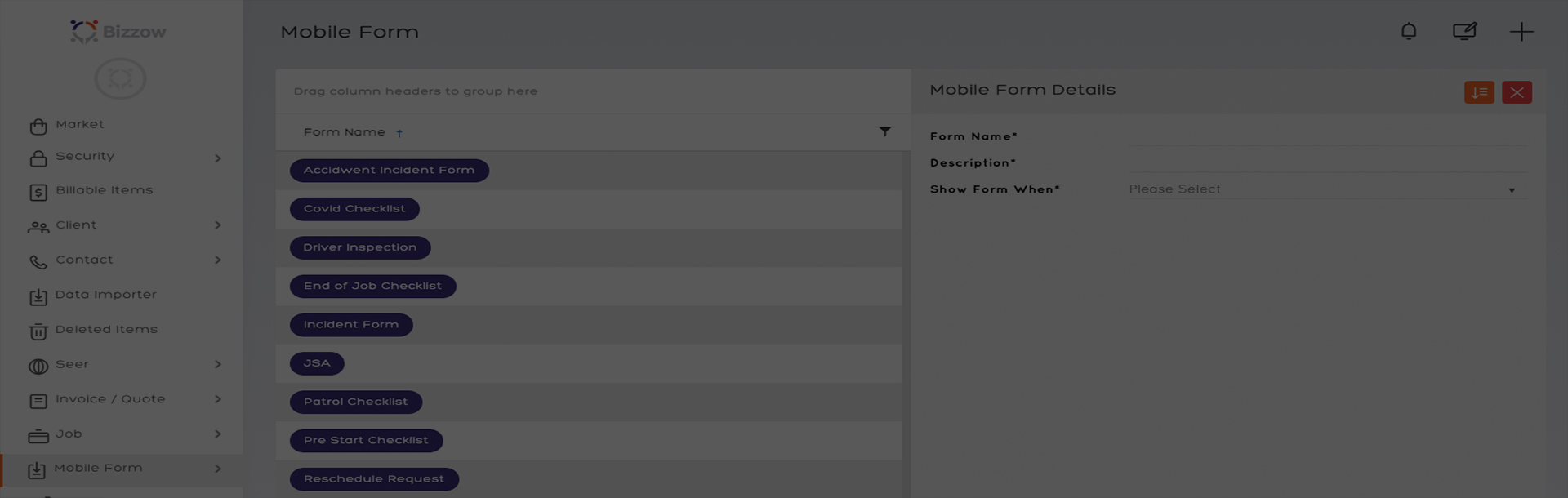Viewport: 1568px width, 498px height.
Task: Open the End of Job Checklist
Action: [x=372, y=287]
